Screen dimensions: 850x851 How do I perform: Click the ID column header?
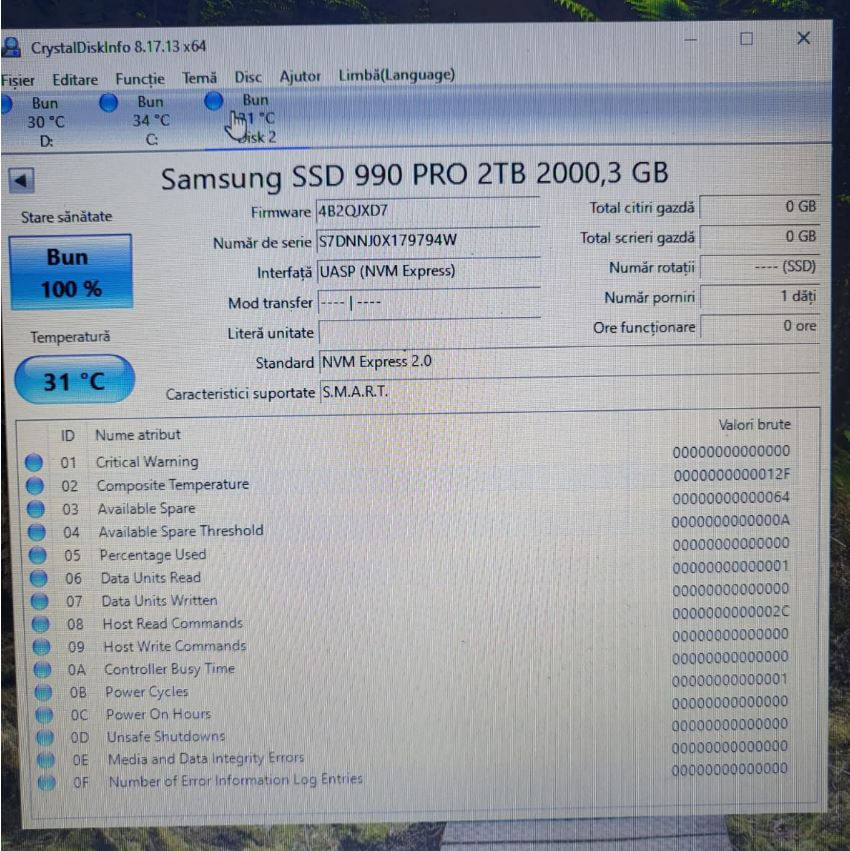click(67, 436)
